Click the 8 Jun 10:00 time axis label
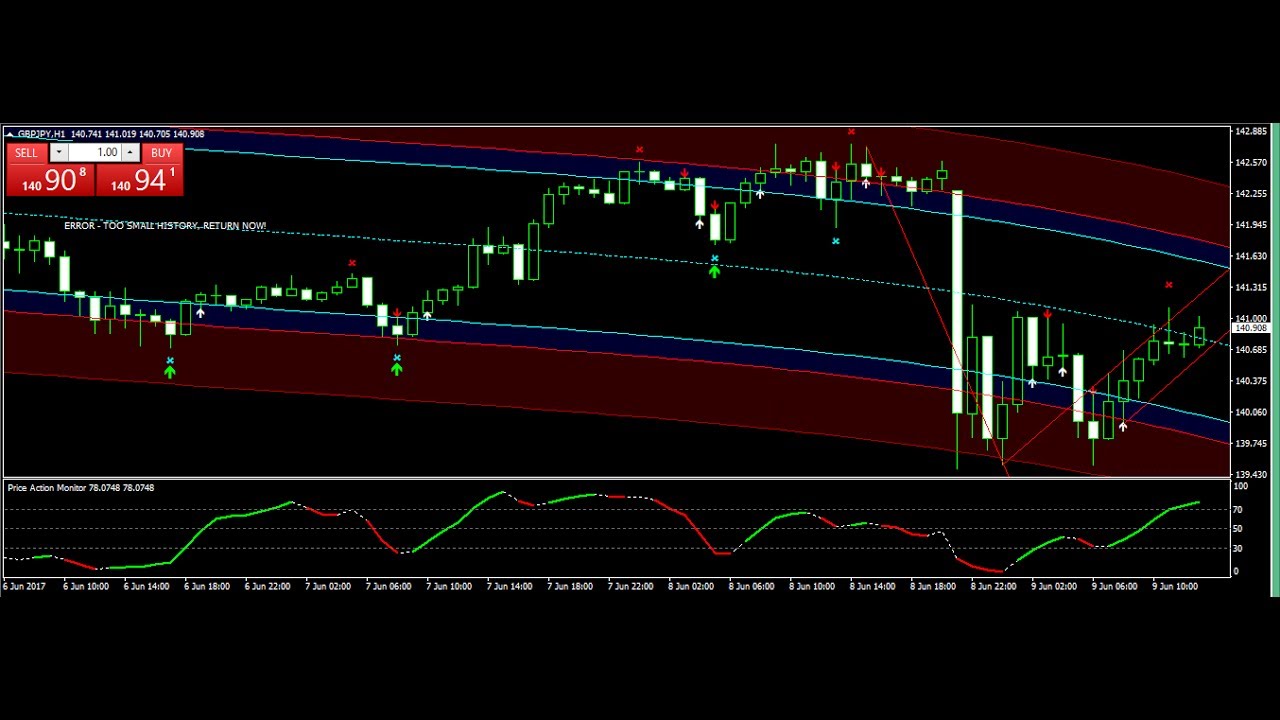This screenshot has width=1280, height=720. pyautogui.click(x=811, y=587)
